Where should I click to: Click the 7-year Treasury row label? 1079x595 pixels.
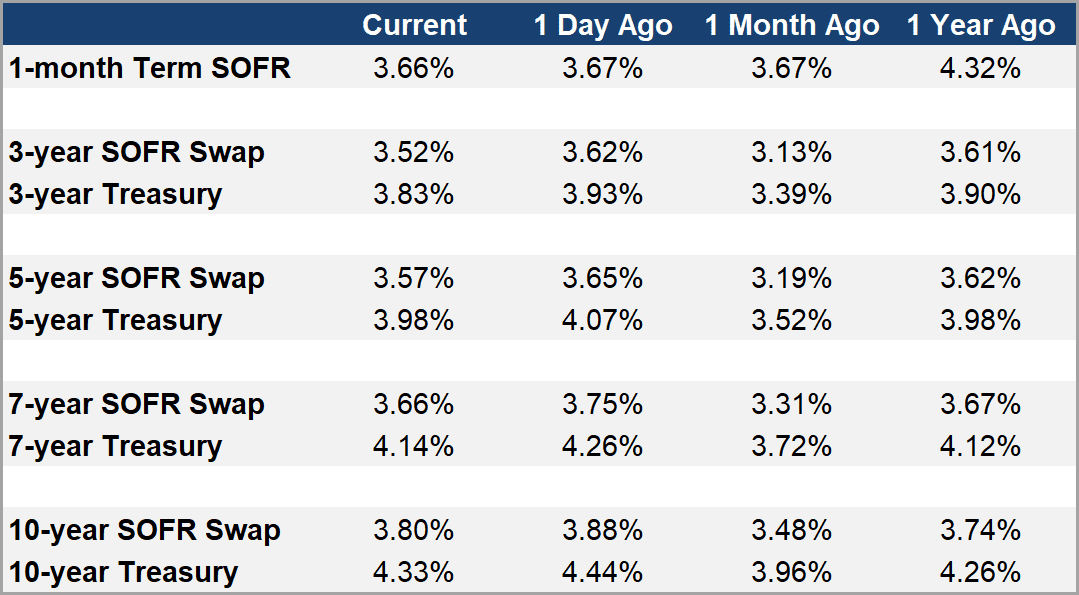coord(116,446)
